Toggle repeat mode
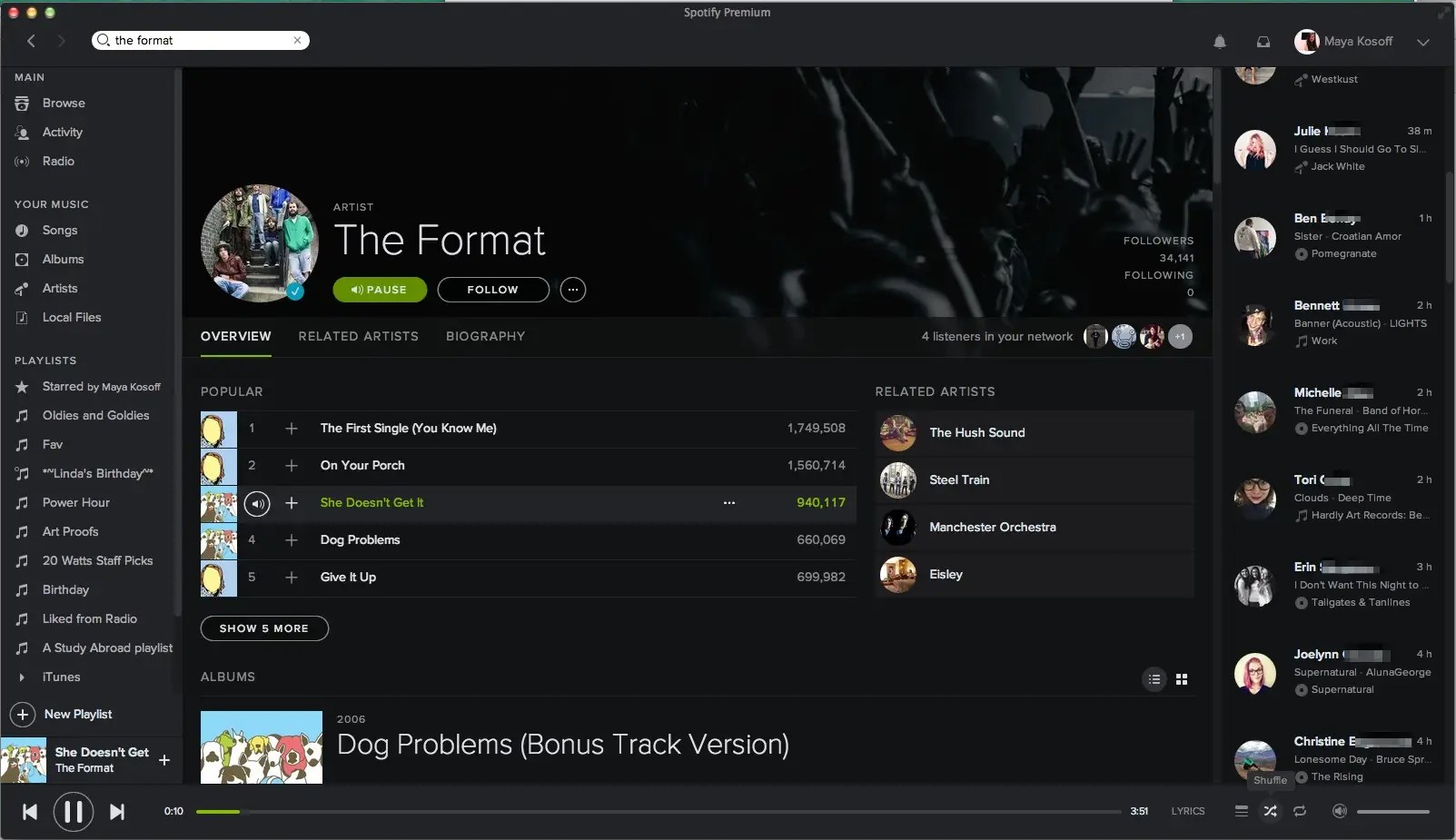1456x840 pixels. click(1300, 811)
